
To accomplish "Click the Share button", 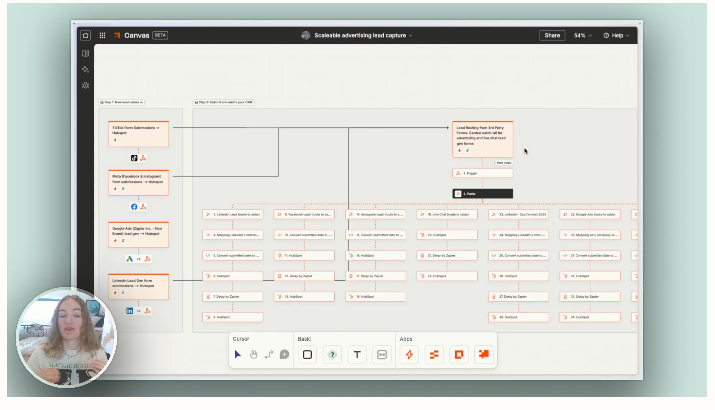I will pos(552,35).
